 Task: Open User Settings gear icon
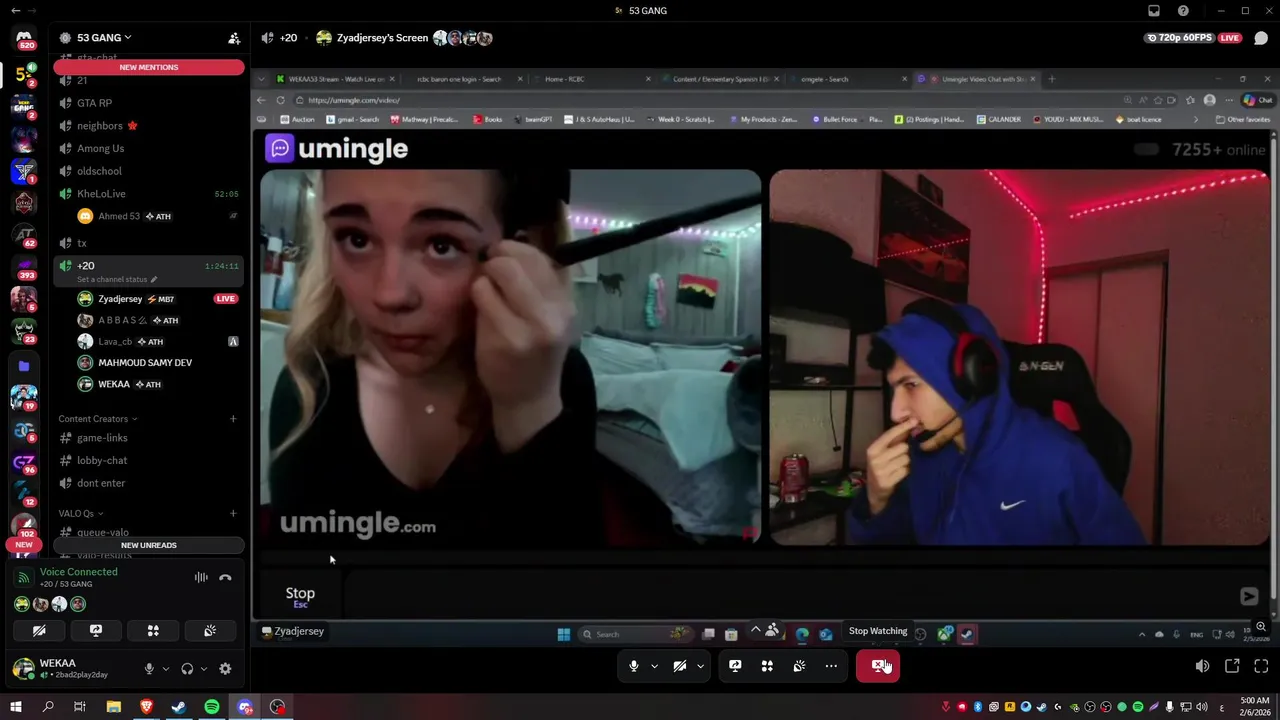225,669
